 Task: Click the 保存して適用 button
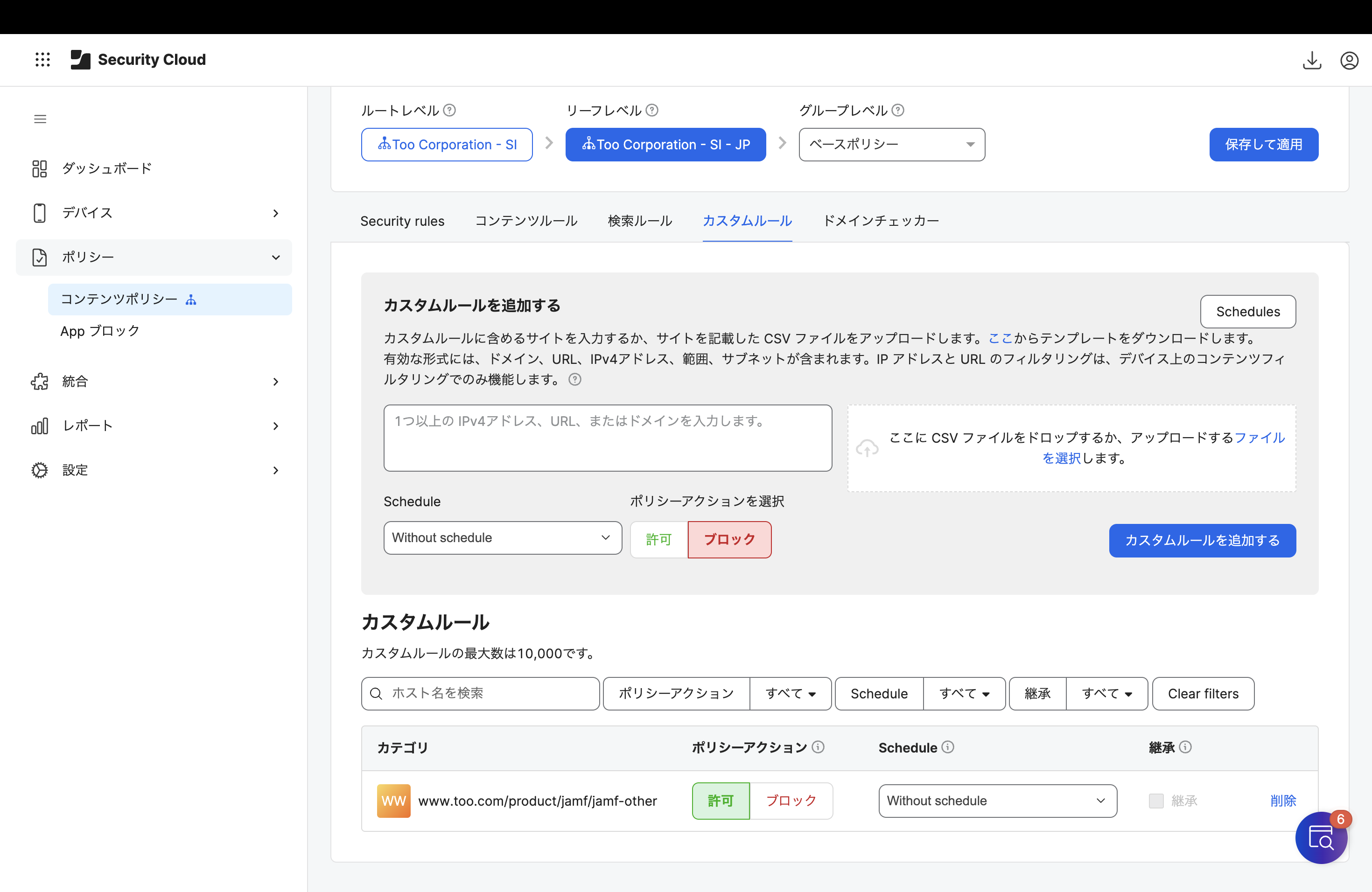(x=1263, y=144)
